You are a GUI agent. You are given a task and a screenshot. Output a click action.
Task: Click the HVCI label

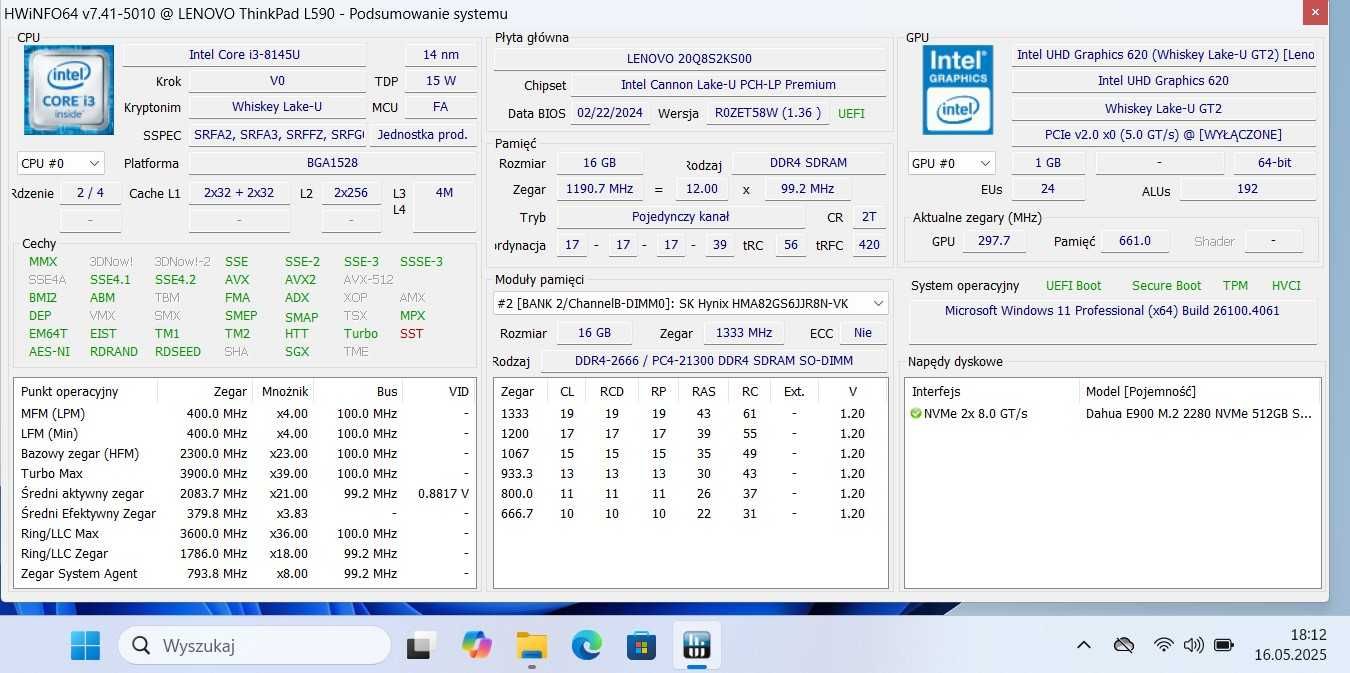(x=1286, y=286)
